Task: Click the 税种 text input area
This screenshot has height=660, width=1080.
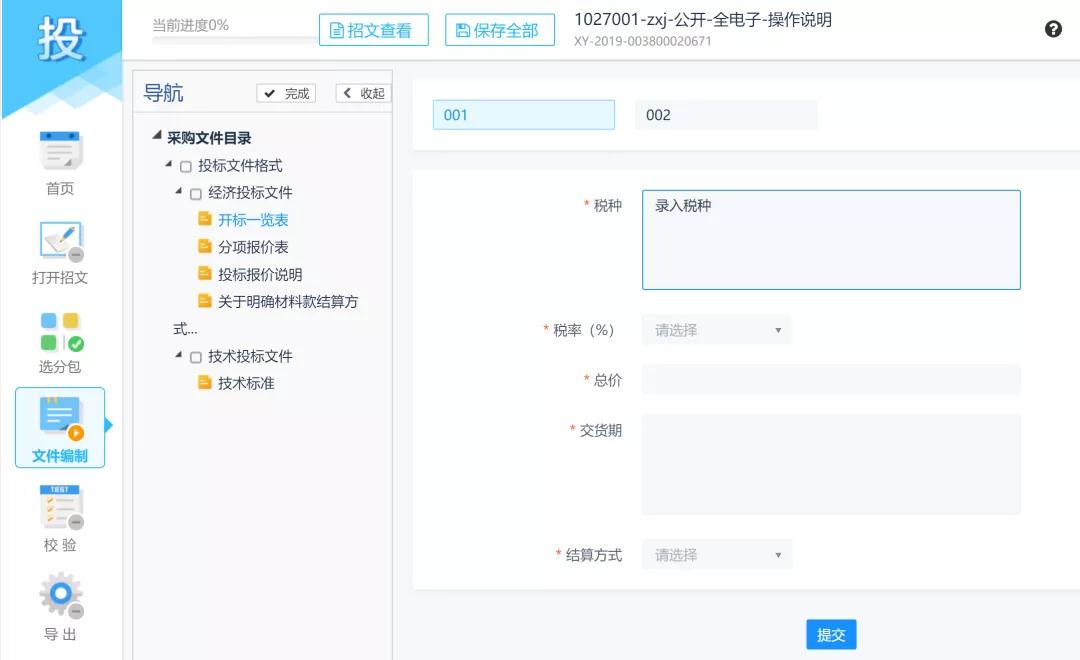Action: pos(830,238)
